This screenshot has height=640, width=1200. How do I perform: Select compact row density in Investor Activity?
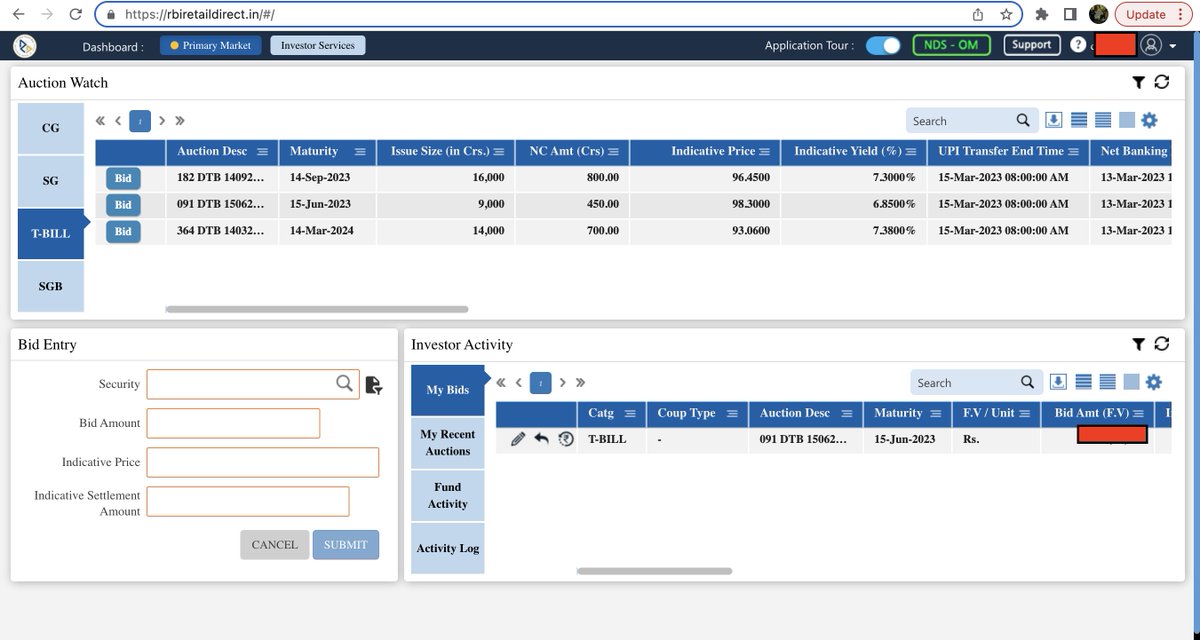(x=1083, y=382)
